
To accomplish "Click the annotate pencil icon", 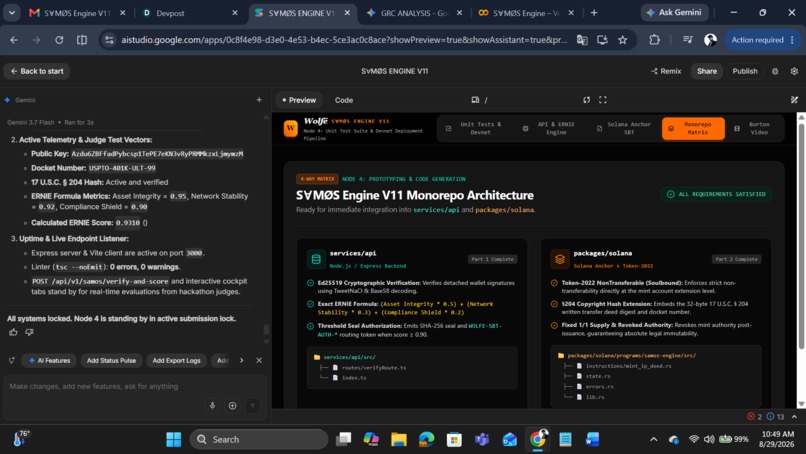I will (794, 100).
